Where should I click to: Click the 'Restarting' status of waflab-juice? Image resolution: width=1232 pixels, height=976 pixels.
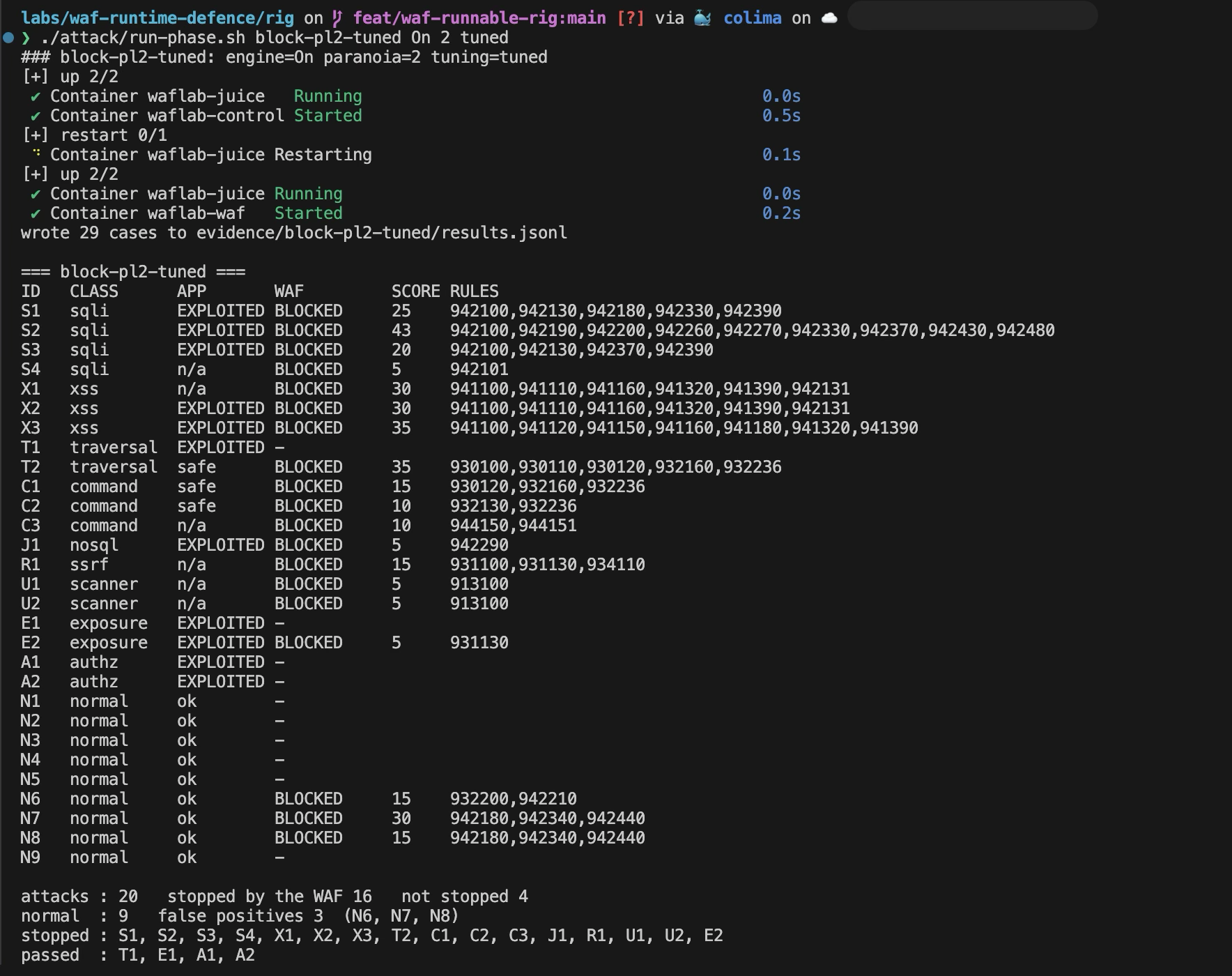tap(323, 155)
